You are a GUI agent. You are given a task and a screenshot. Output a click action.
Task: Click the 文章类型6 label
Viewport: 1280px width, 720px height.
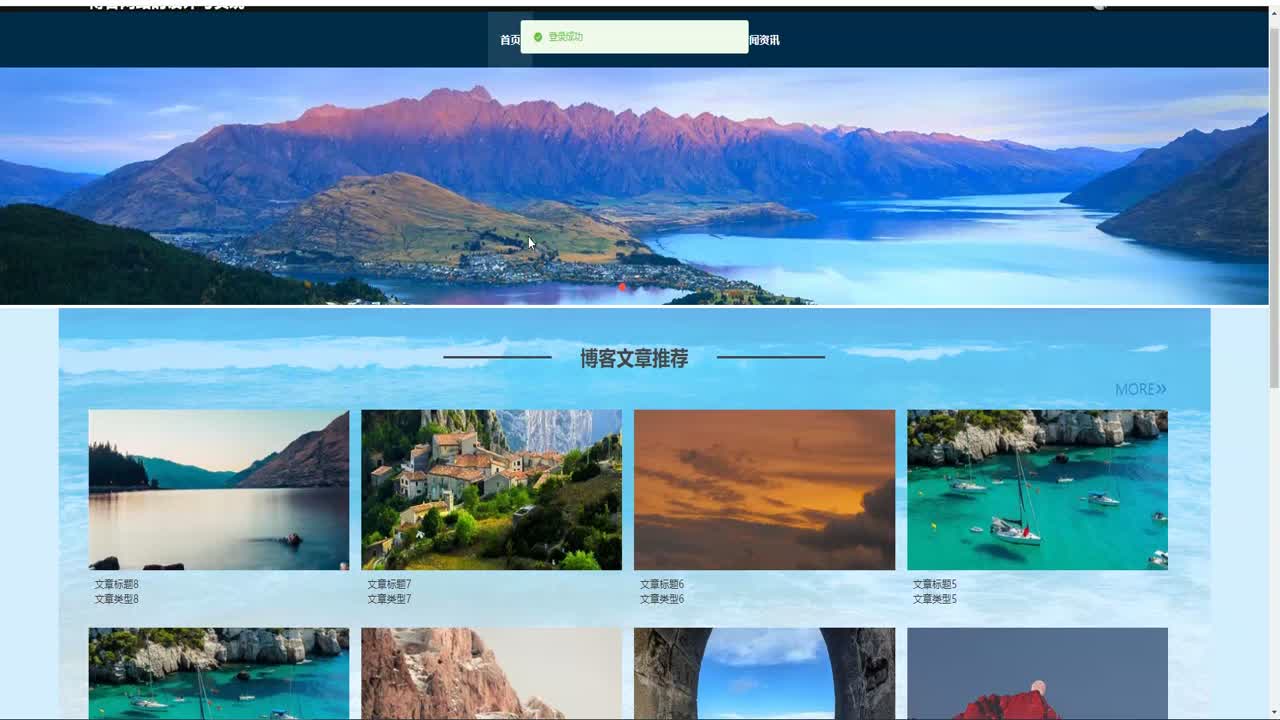[662, 599]
